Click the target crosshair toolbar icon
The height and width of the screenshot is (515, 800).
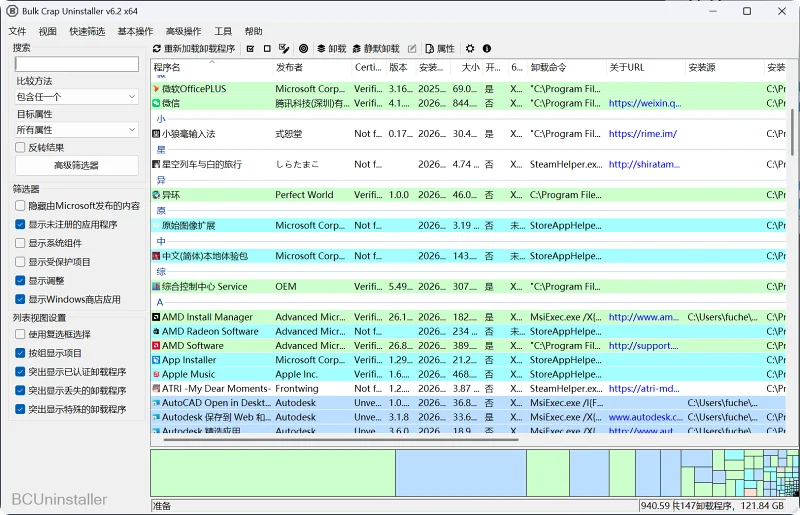click(304, 48)
